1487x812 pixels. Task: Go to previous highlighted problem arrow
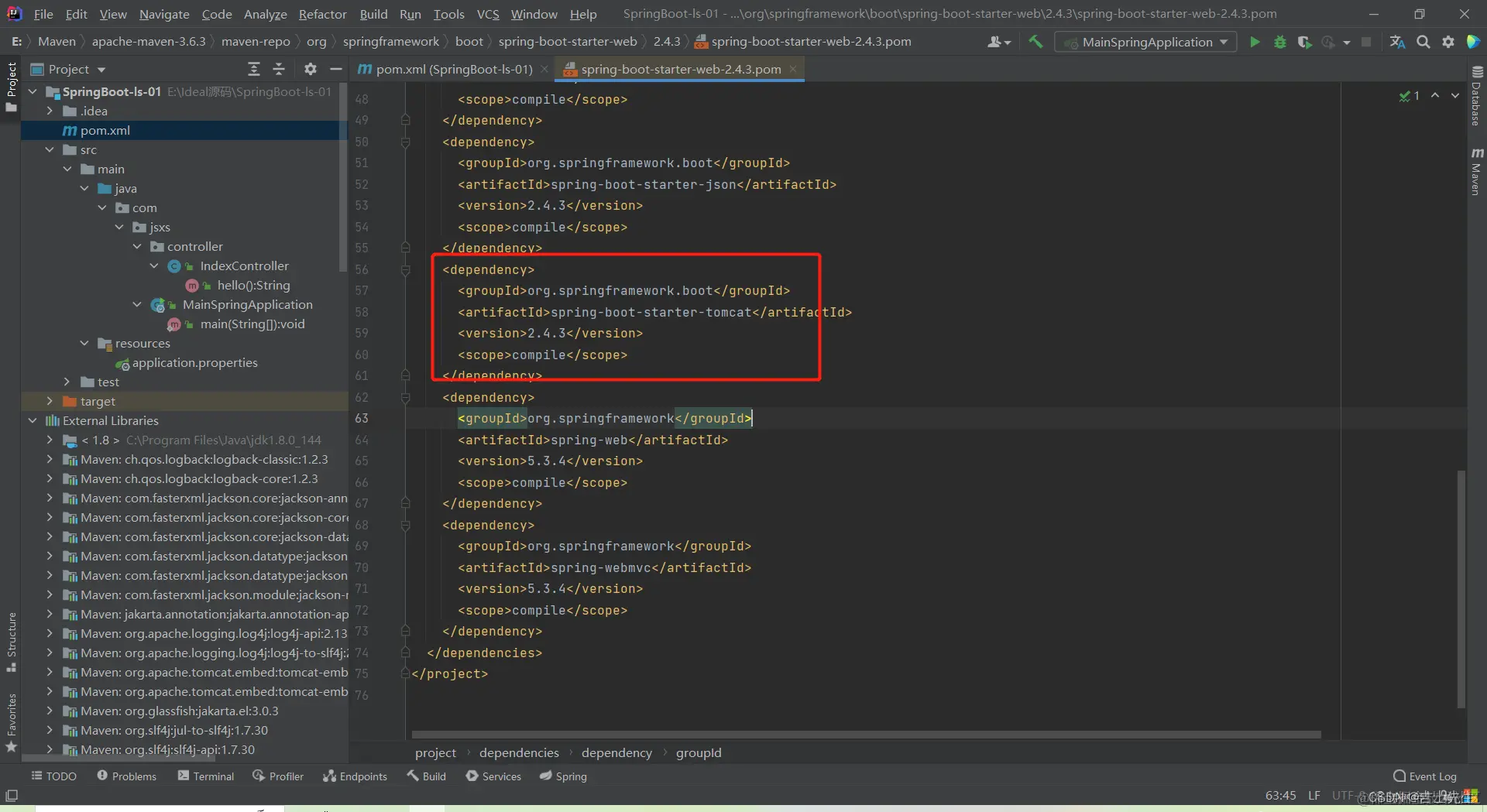click(x=1435, y=95)
